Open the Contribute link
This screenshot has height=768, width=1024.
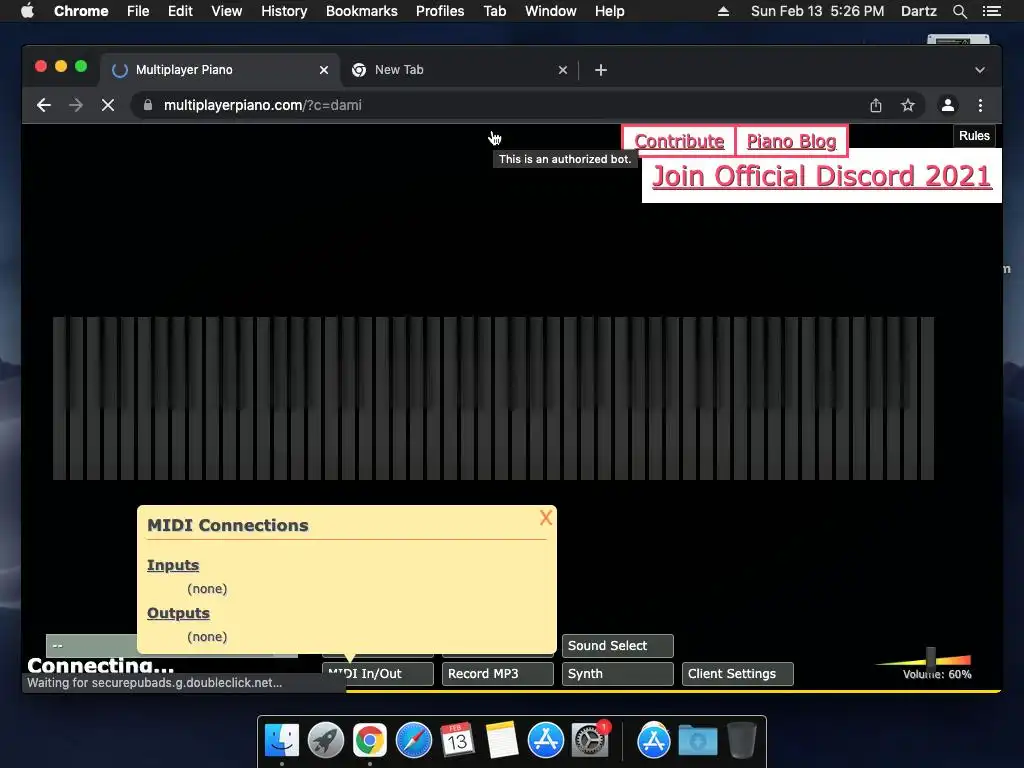tap(679, 141)
